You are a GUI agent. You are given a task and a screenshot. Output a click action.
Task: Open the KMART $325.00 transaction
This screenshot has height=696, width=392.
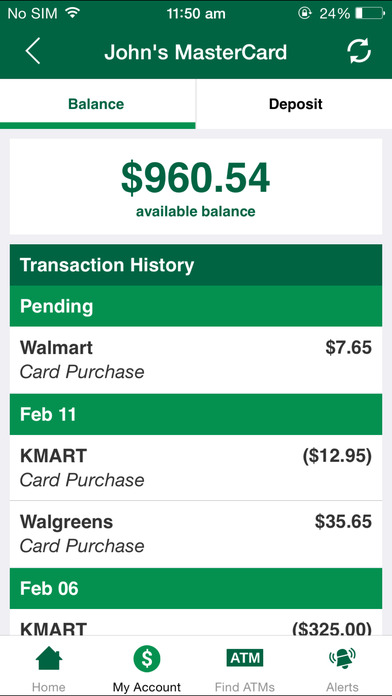196,622
